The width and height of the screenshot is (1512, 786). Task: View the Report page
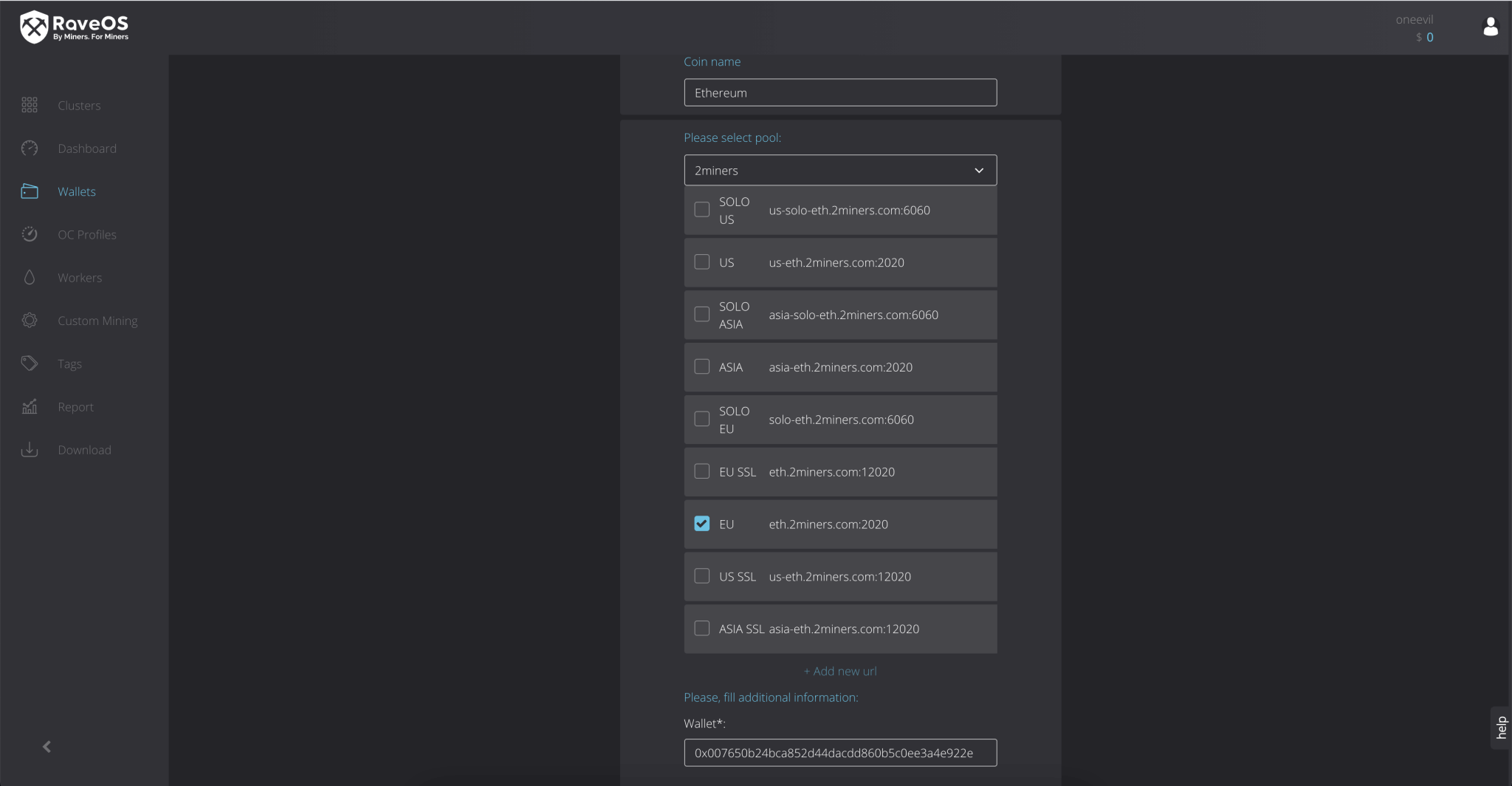click(75, 407)
